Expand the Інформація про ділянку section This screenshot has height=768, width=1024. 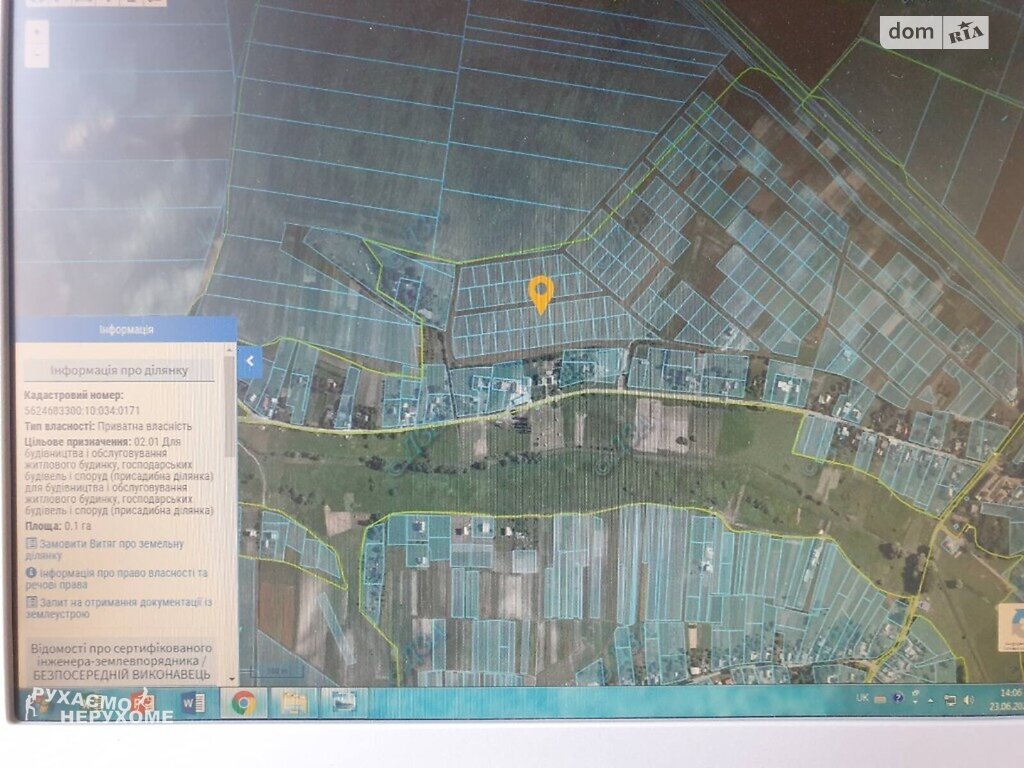120,370
